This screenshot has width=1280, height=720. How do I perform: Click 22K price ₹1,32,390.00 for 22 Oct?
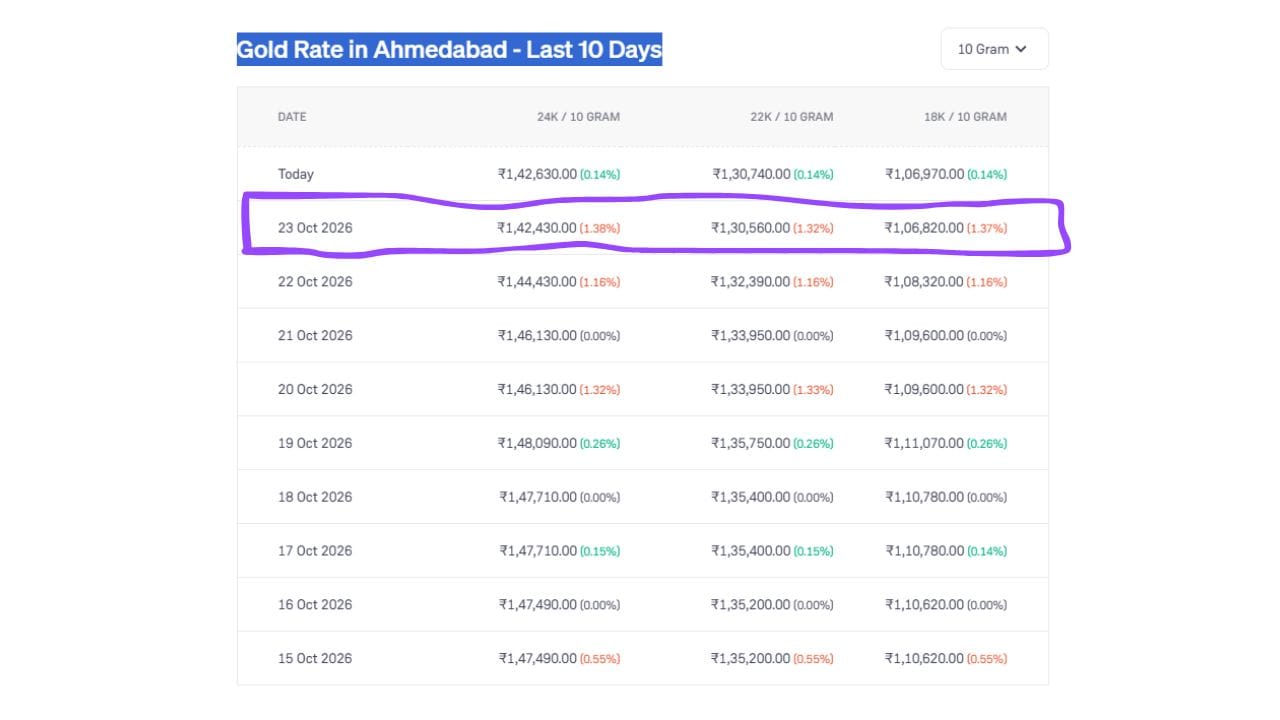coord(751,282)
